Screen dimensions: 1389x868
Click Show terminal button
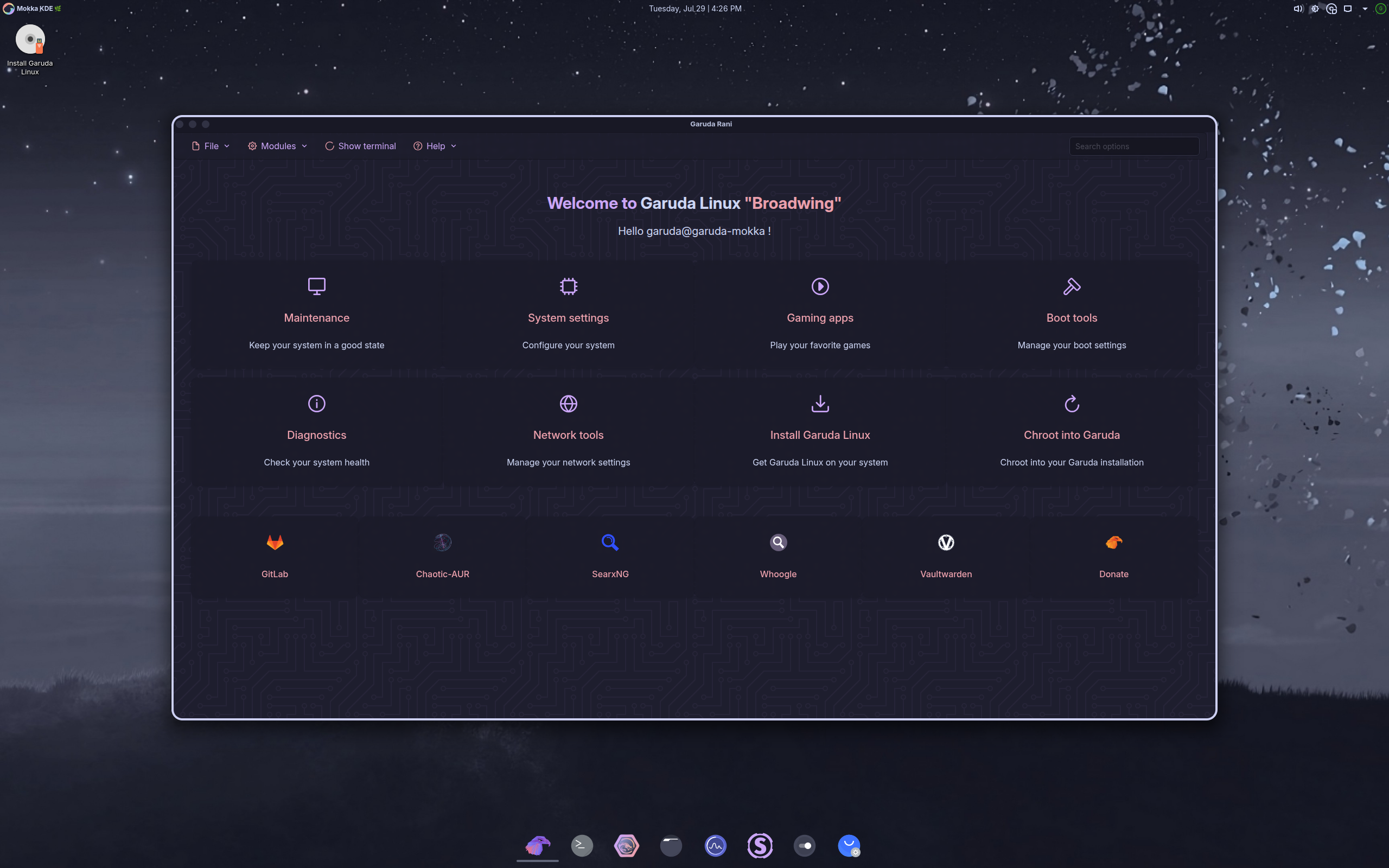click(x=360, y=146)
